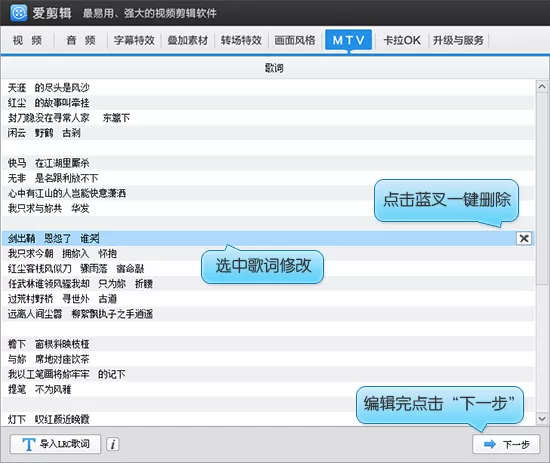This screenshot has height=463, width=550.
Task: Select lyric line 提笔 不为风雅
Action: coord(268,389)
